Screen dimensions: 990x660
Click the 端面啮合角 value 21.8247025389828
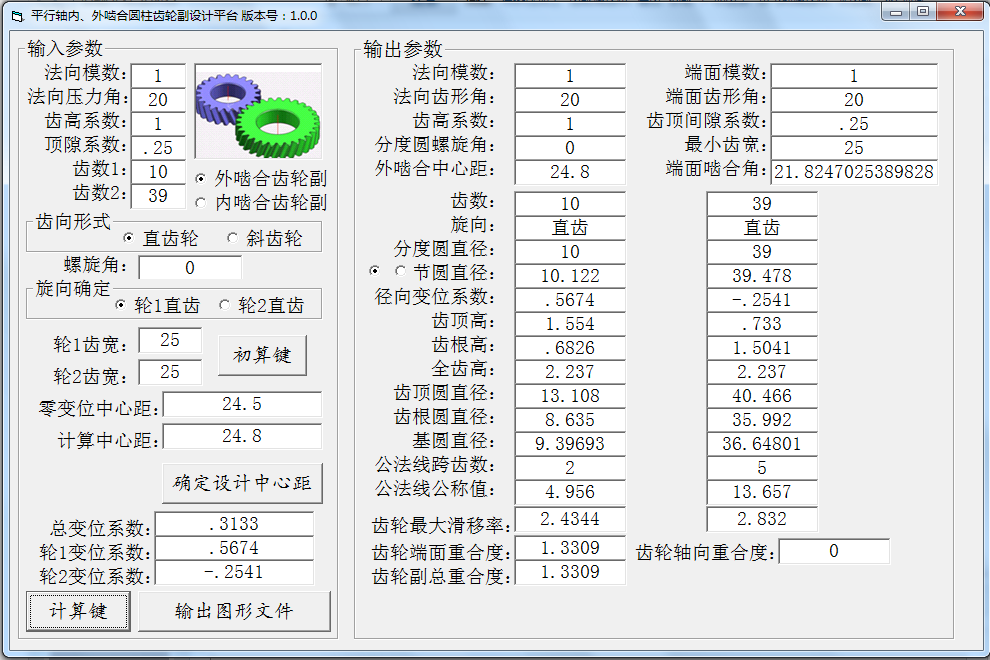tap(854, 172)
